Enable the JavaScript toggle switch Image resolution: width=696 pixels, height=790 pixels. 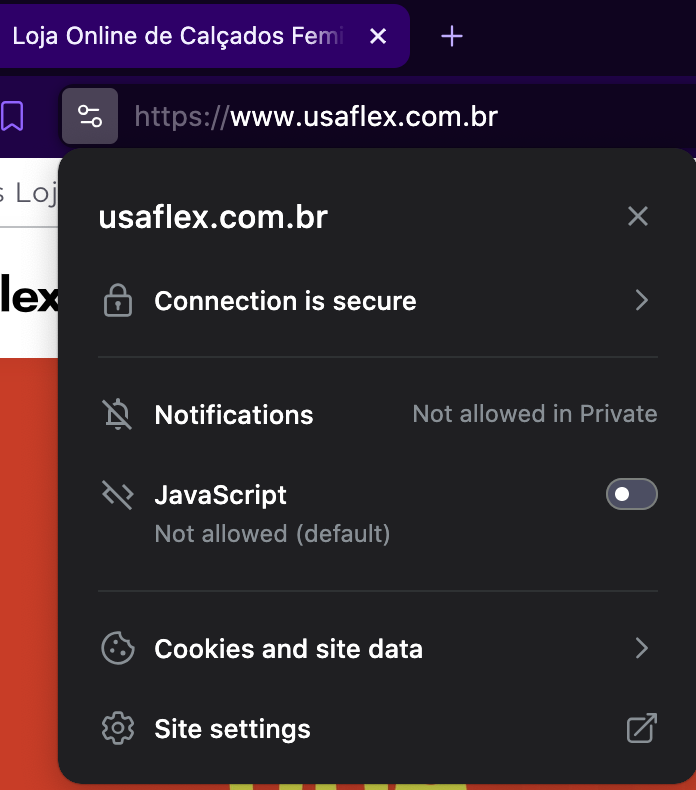631,495
